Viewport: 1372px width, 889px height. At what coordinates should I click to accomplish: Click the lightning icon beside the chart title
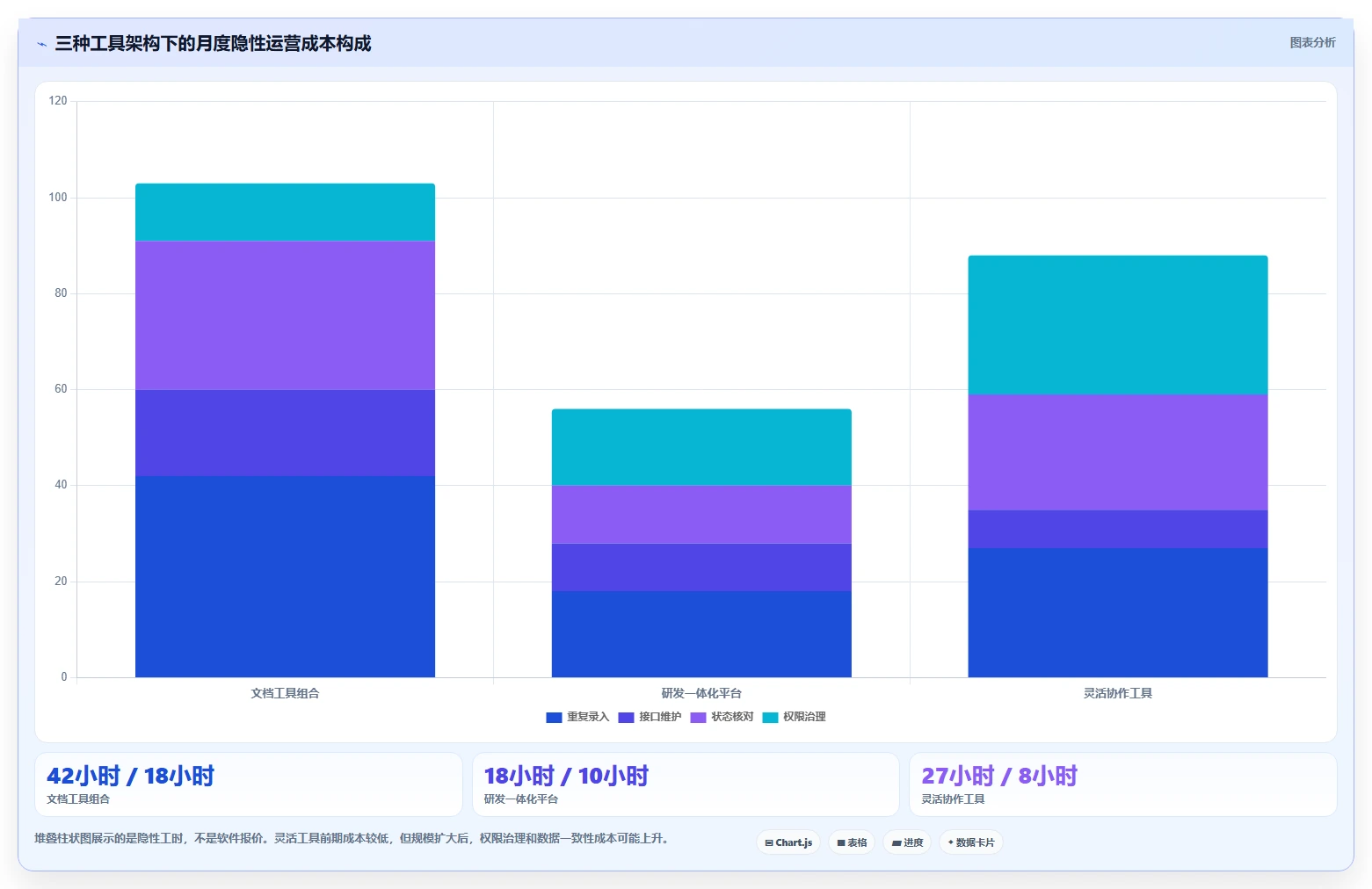click(41, 44)
